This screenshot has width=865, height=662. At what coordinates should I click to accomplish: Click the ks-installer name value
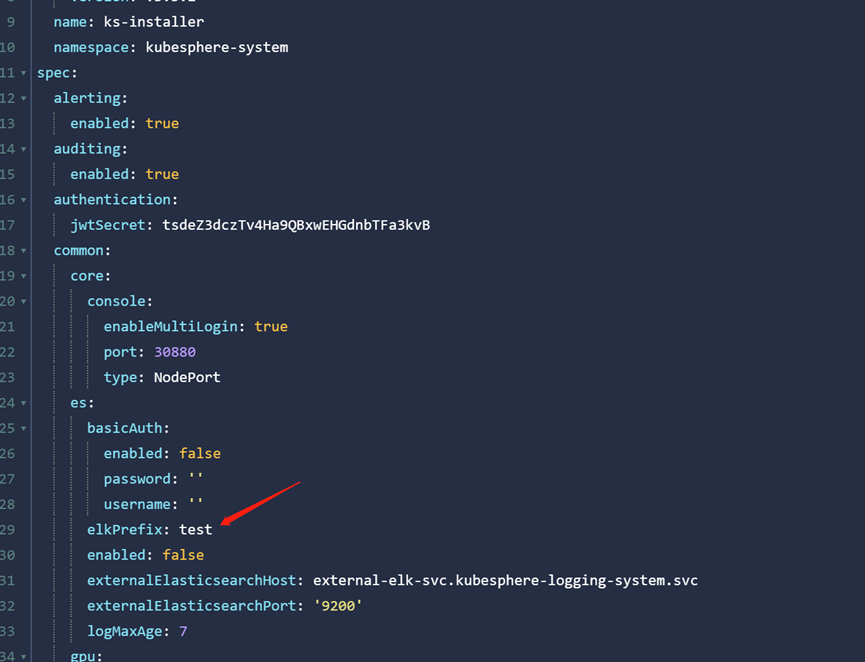pyautogui.click(x=154, y=22)
